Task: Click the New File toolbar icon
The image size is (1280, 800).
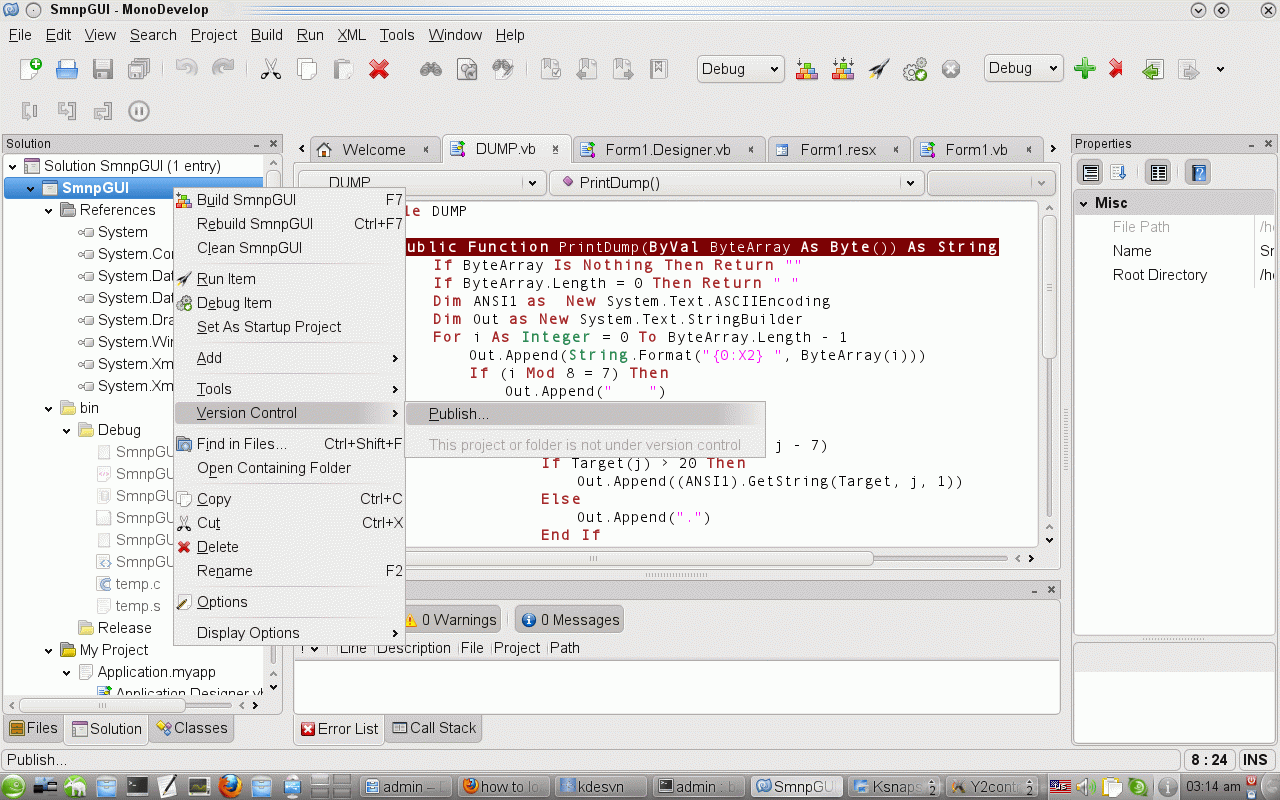Action: [31, 69]
